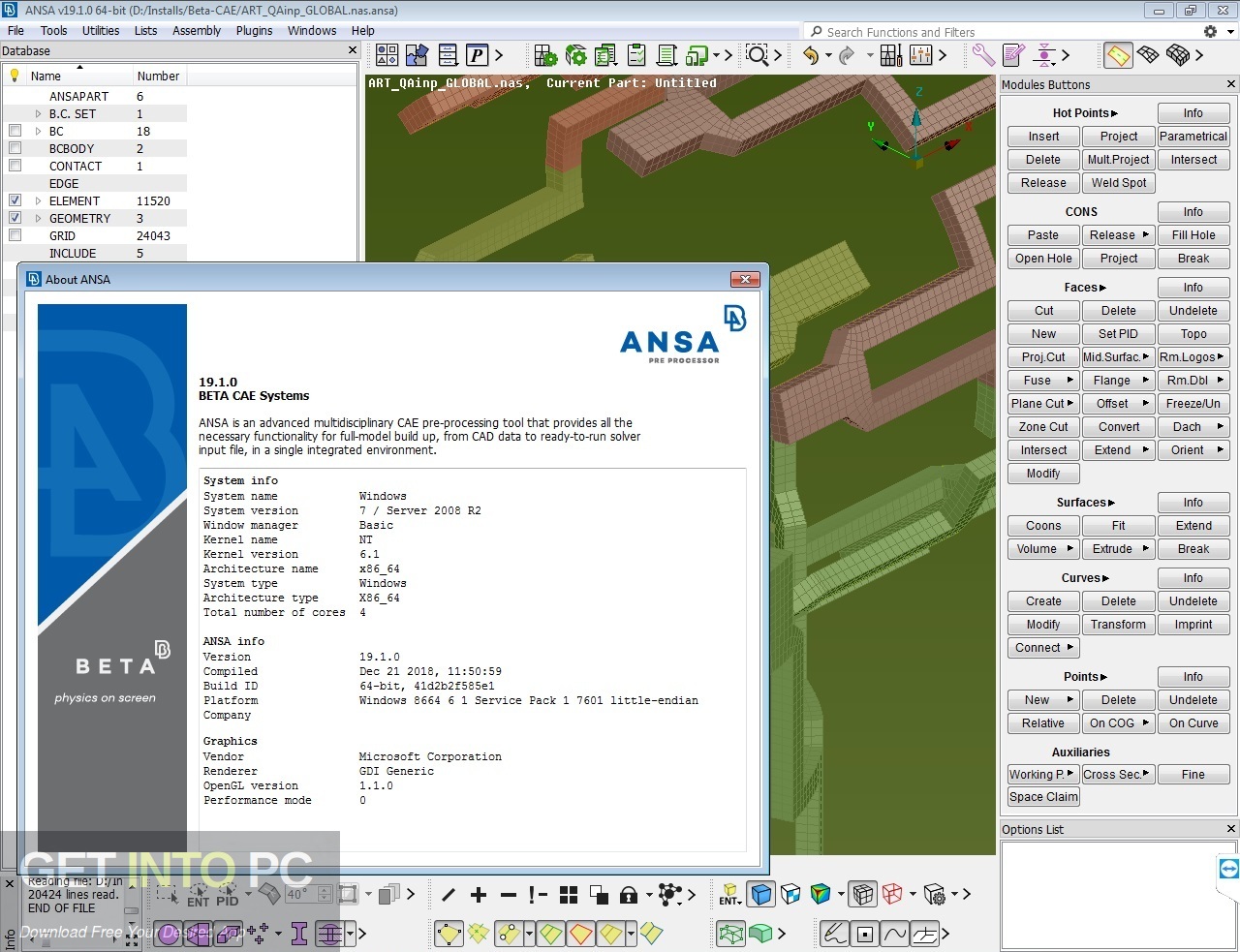Click the curve wave icon in bottom toolbar
This screenshot has height=952, width=1240.
coord(895,934)
